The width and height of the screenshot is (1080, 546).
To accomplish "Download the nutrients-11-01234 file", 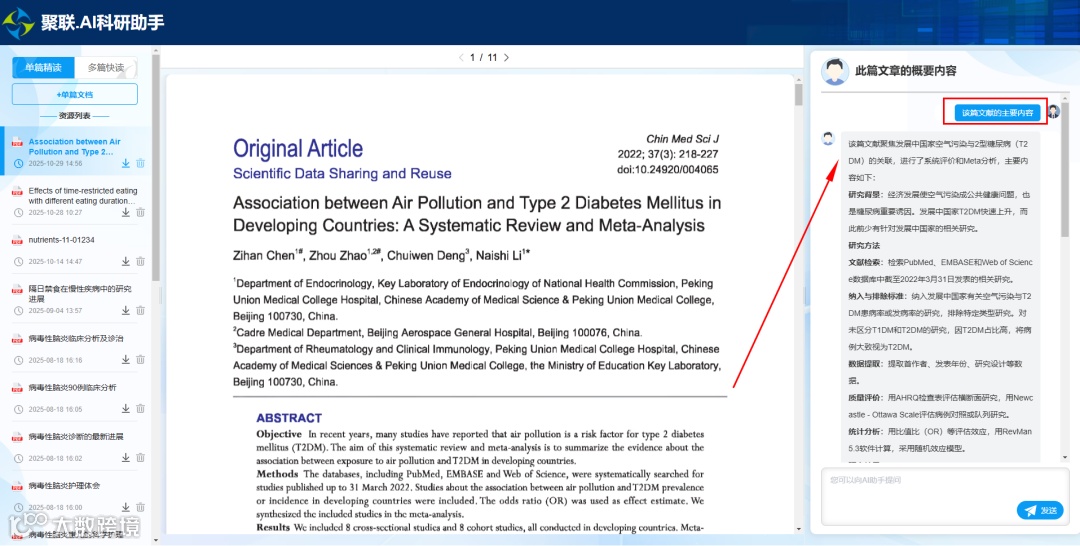I will click(126, 261).
